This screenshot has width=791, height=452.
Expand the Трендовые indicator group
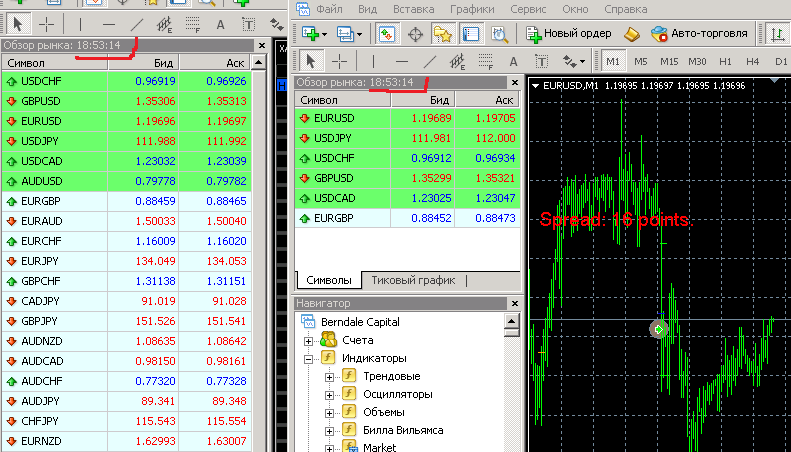tap(329, 377)
